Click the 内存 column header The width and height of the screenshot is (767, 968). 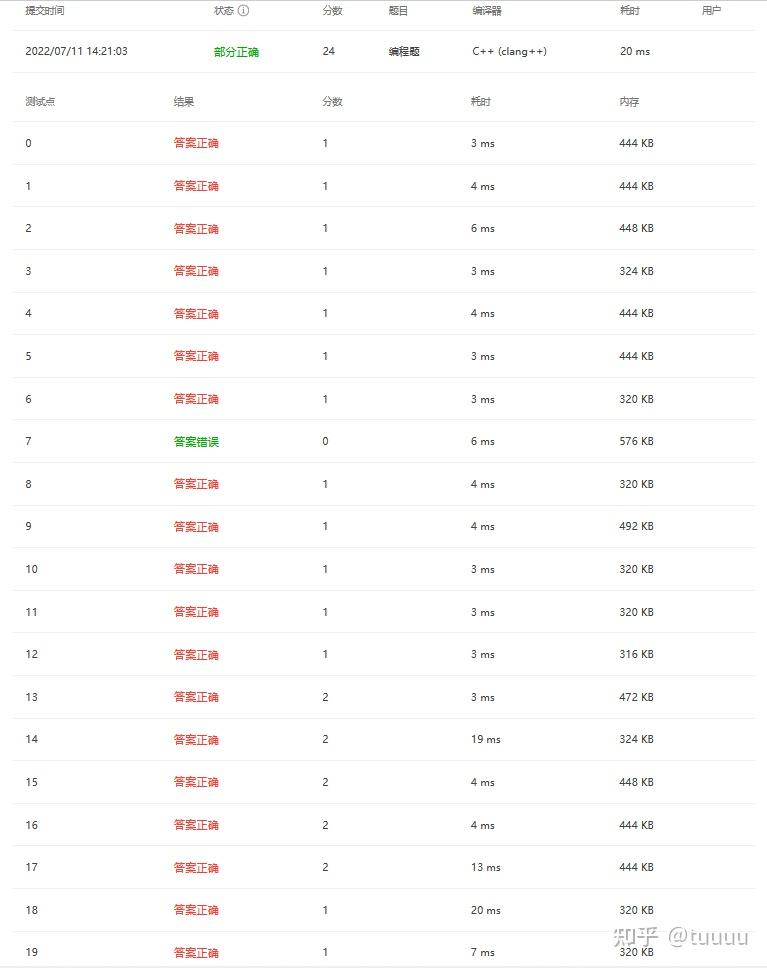[629, 101]
